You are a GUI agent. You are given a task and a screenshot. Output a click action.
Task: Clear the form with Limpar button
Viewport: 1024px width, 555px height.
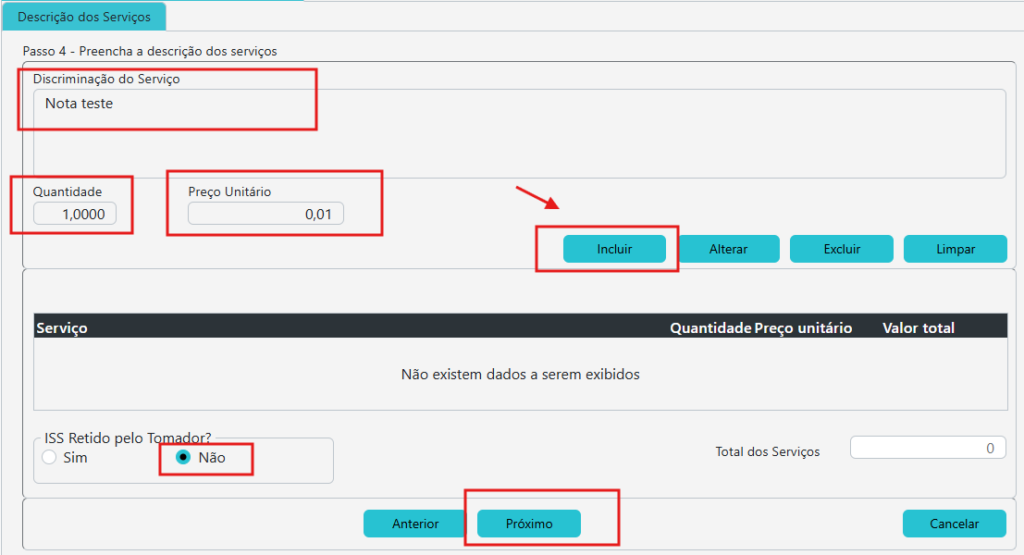tap(955, 249)
